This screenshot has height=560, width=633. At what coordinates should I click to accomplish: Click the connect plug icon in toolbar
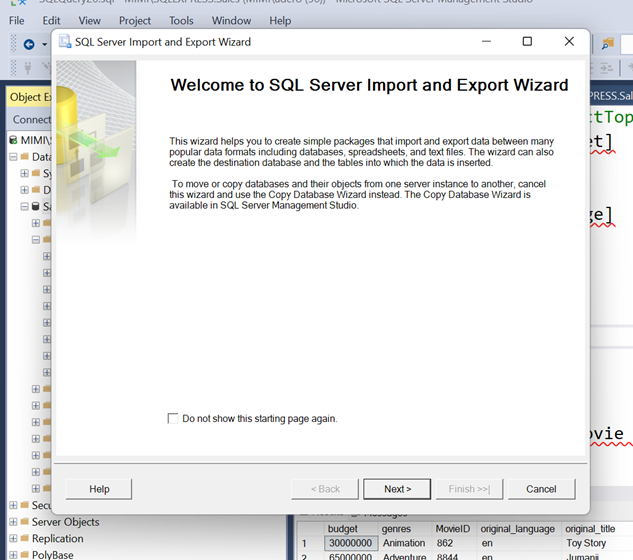click(x=27, y=67)
